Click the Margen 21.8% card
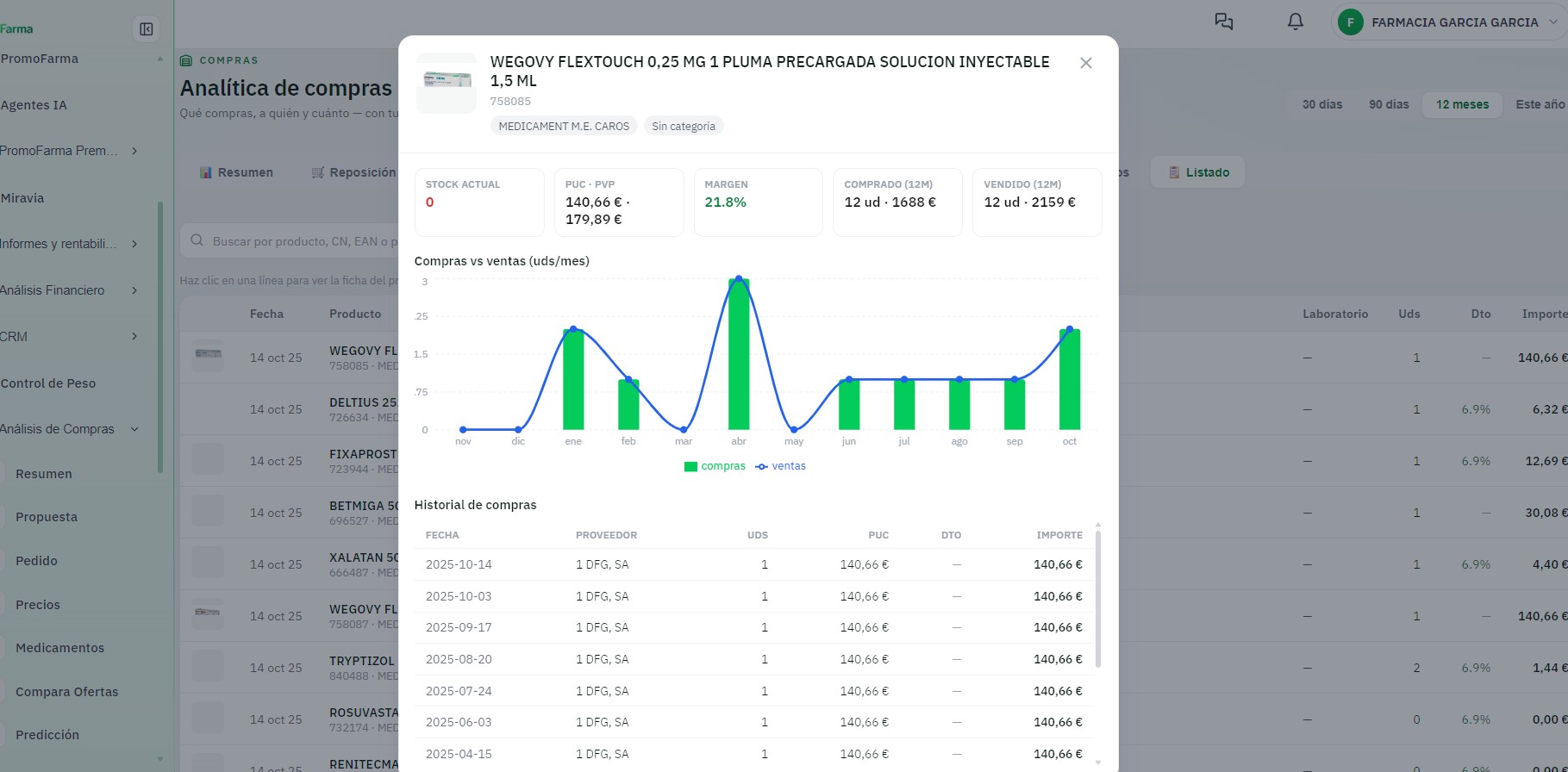Image resolution: width=1568 pixels, height=772 pixels. (x=759, y=202)
